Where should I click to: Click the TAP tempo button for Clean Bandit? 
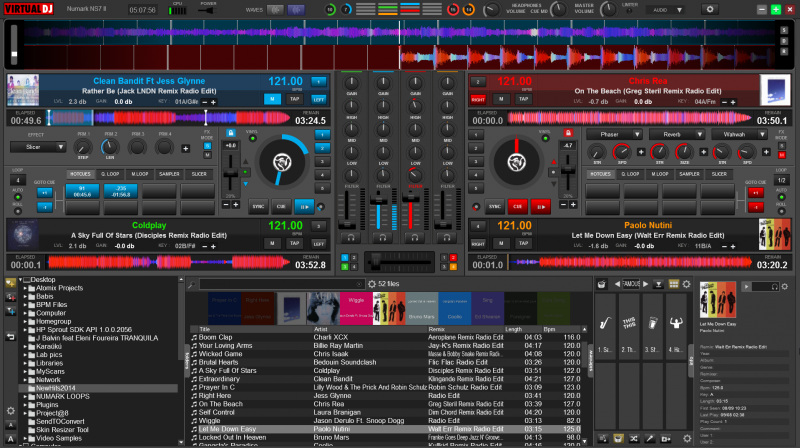point(293,100)
